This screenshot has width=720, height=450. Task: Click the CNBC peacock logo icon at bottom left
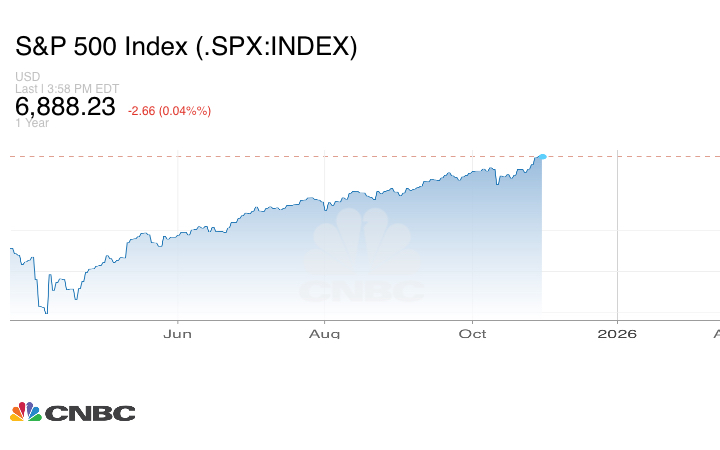(x=26, y=412)
